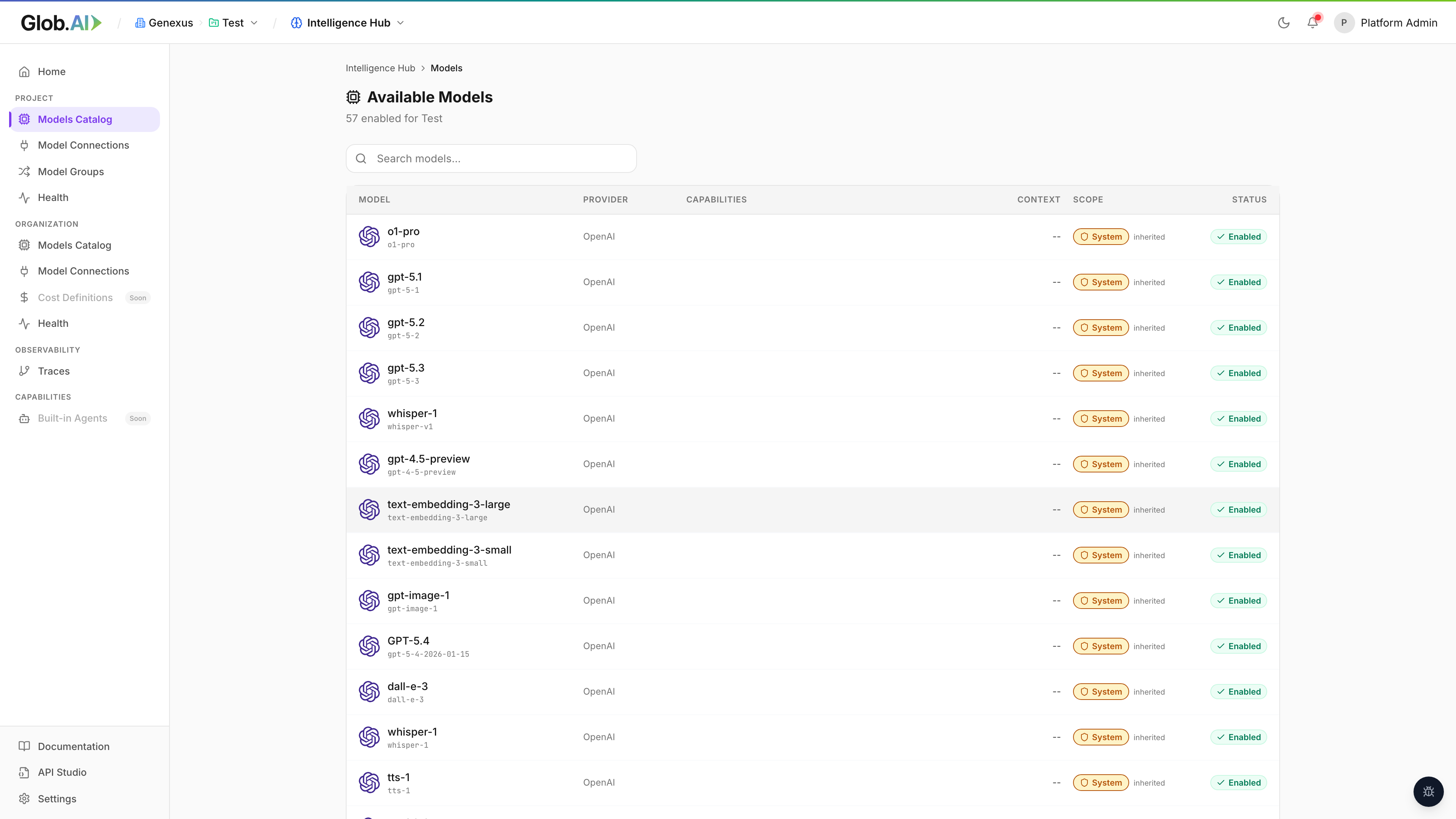Image resolution: width=1456 pixels, height=819 pixels.
Task: Click Intelligence Hub breadcrumb link
Action: click(380, 68)
